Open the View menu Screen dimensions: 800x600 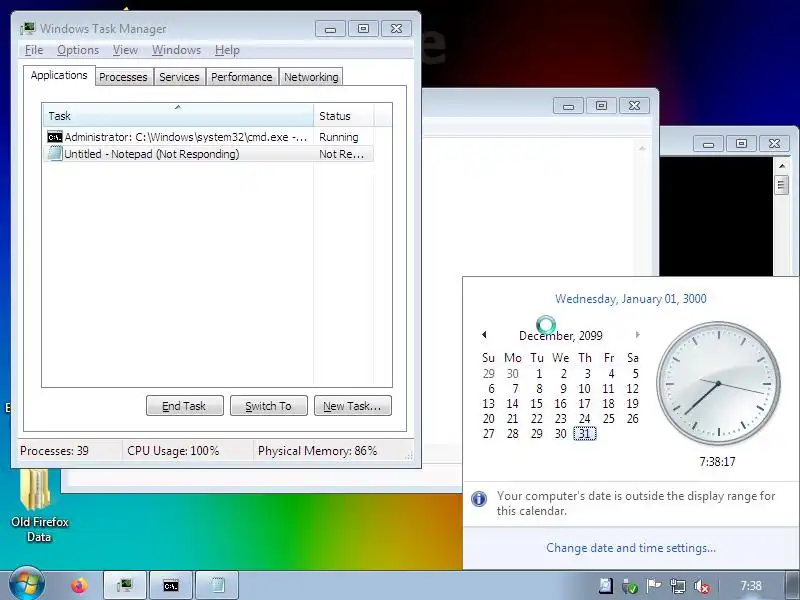tap(125, 50)
